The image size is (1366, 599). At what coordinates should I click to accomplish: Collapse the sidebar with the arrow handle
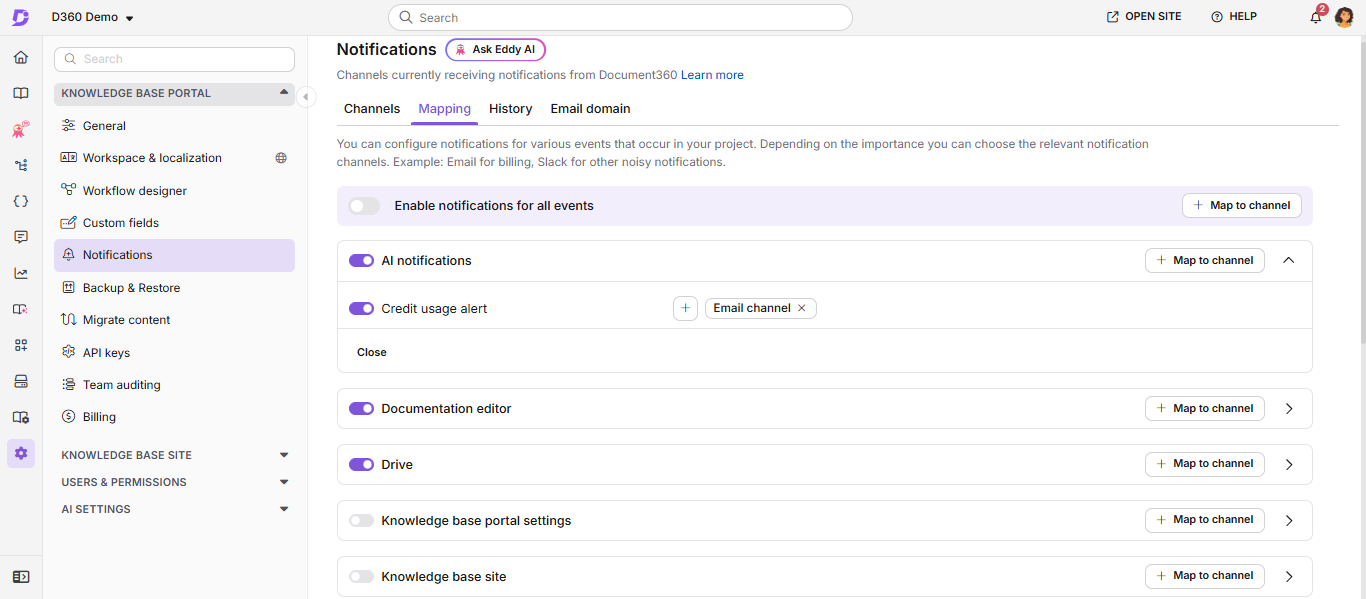(305, 96)
